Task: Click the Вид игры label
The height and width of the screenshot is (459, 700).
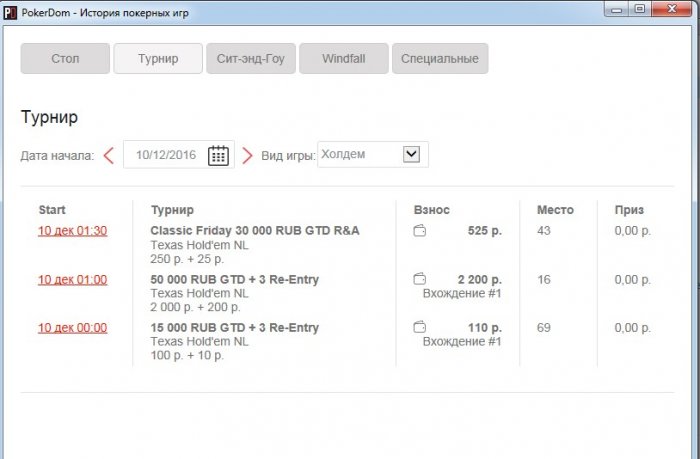Action: coord(288,156)
